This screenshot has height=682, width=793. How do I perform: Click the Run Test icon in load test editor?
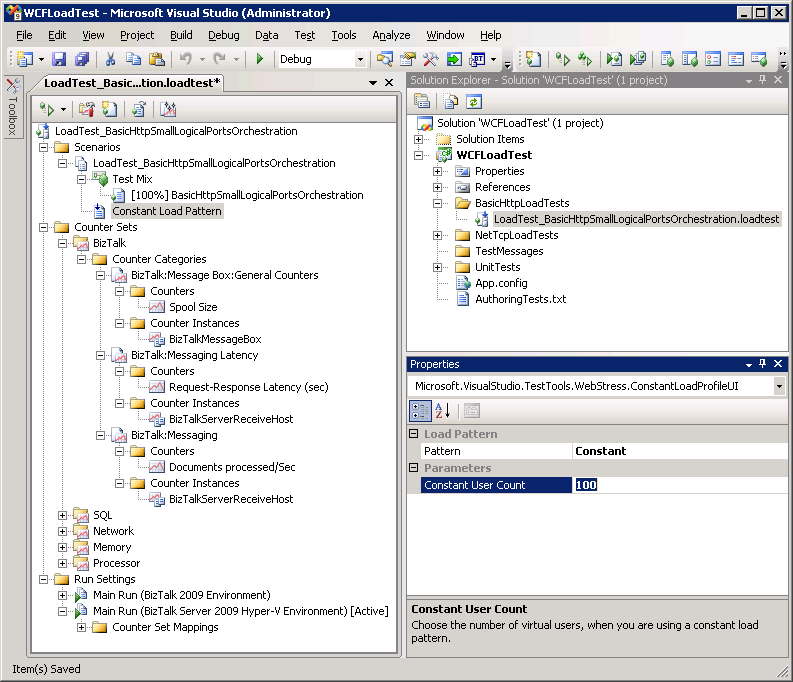pos(46,109)
